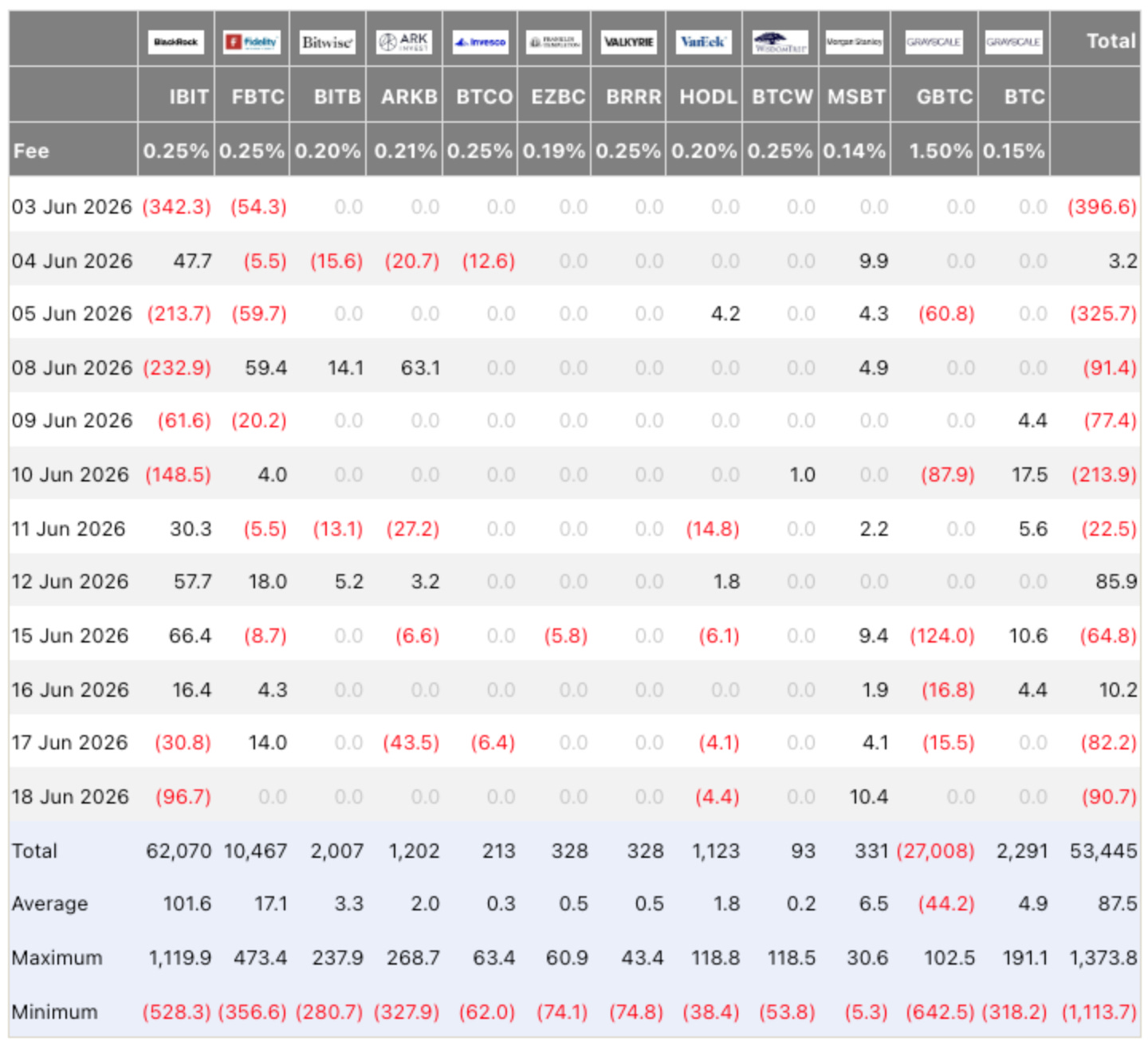Image resolution: width=1148 pixels, height=1046 pixels.
Task: Click the Fee row label
Action: coord(31,151)
